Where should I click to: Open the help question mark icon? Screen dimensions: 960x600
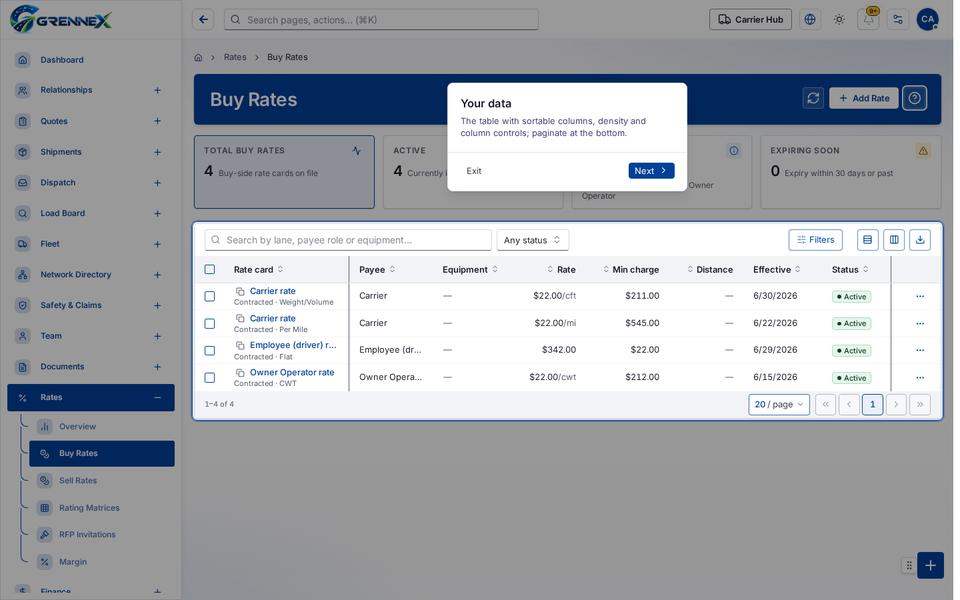point(915,98)
